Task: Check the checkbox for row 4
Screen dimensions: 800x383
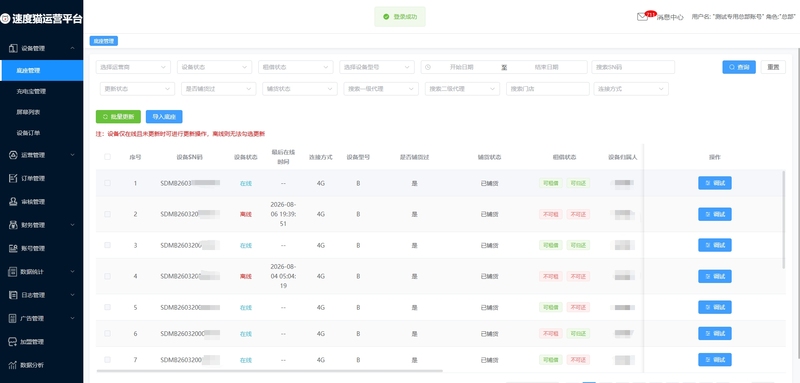Action: pyautogui.click(x=107, y=276)
